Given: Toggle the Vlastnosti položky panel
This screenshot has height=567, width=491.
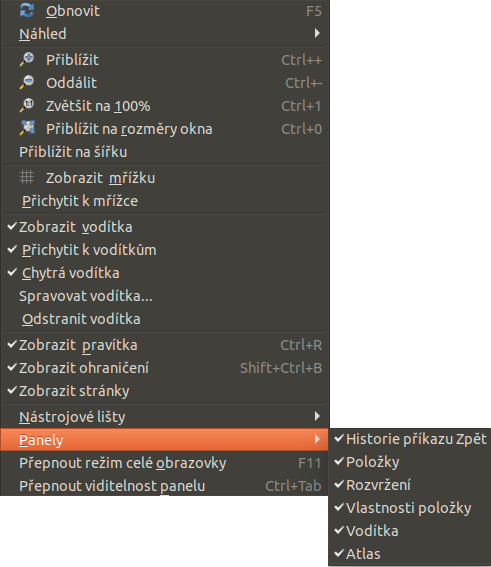Looking at the screenshot, I should tap(409, 507).
